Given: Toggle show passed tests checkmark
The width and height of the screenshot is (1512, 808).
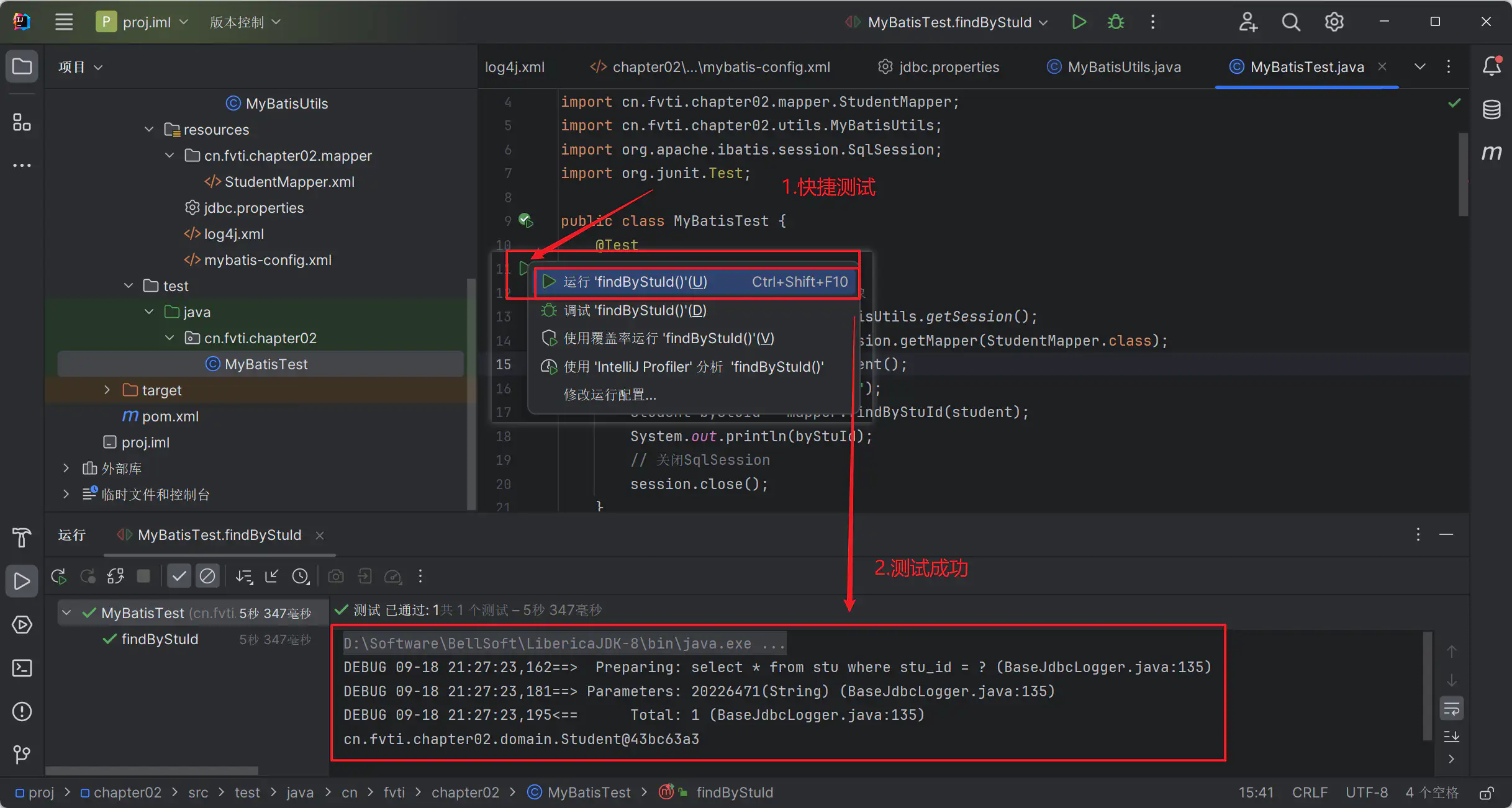Looking at the screenshot, I should [x=179, y=577].
